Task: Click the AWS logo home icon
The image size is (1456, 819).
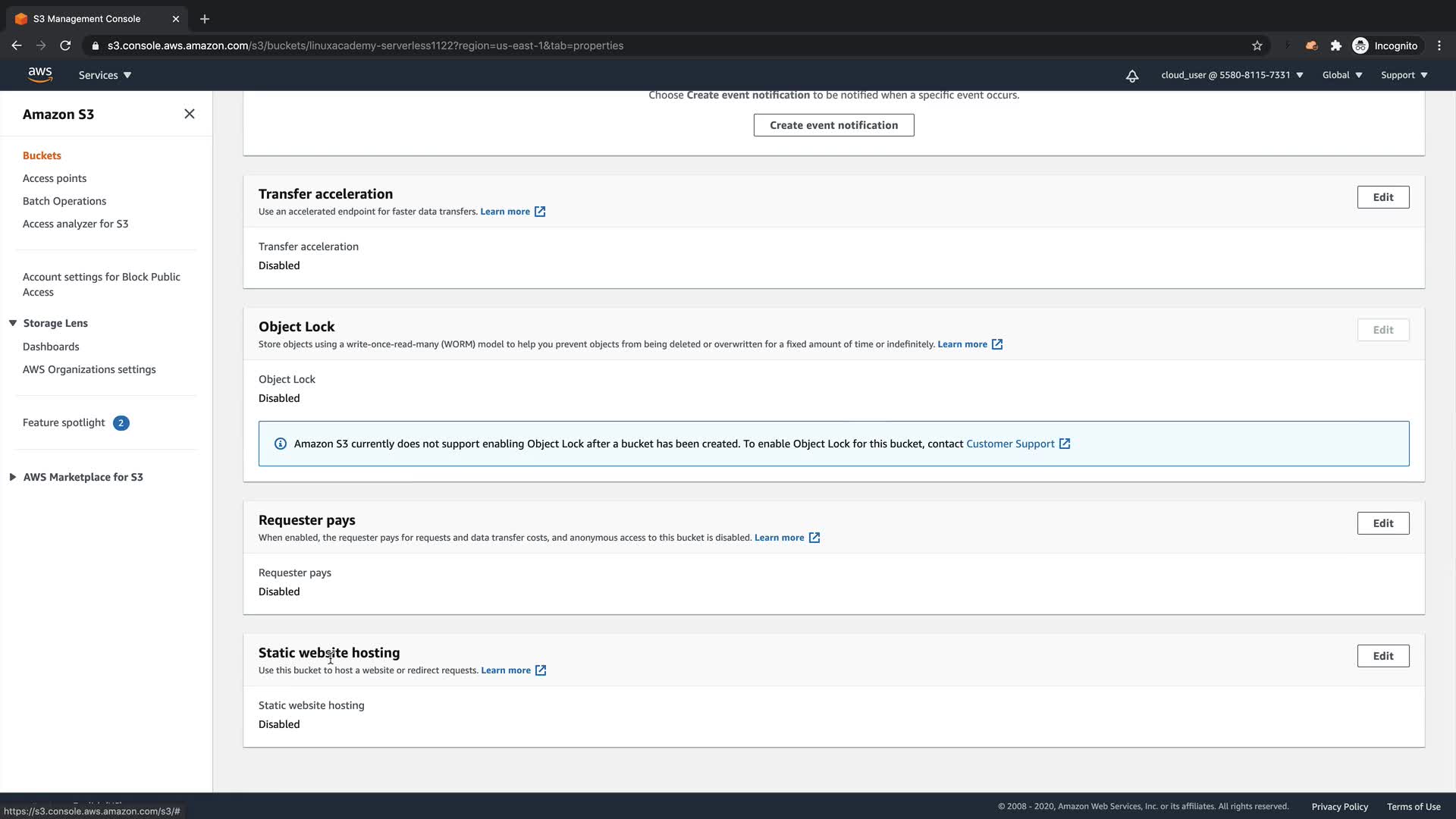Action: 39,74
